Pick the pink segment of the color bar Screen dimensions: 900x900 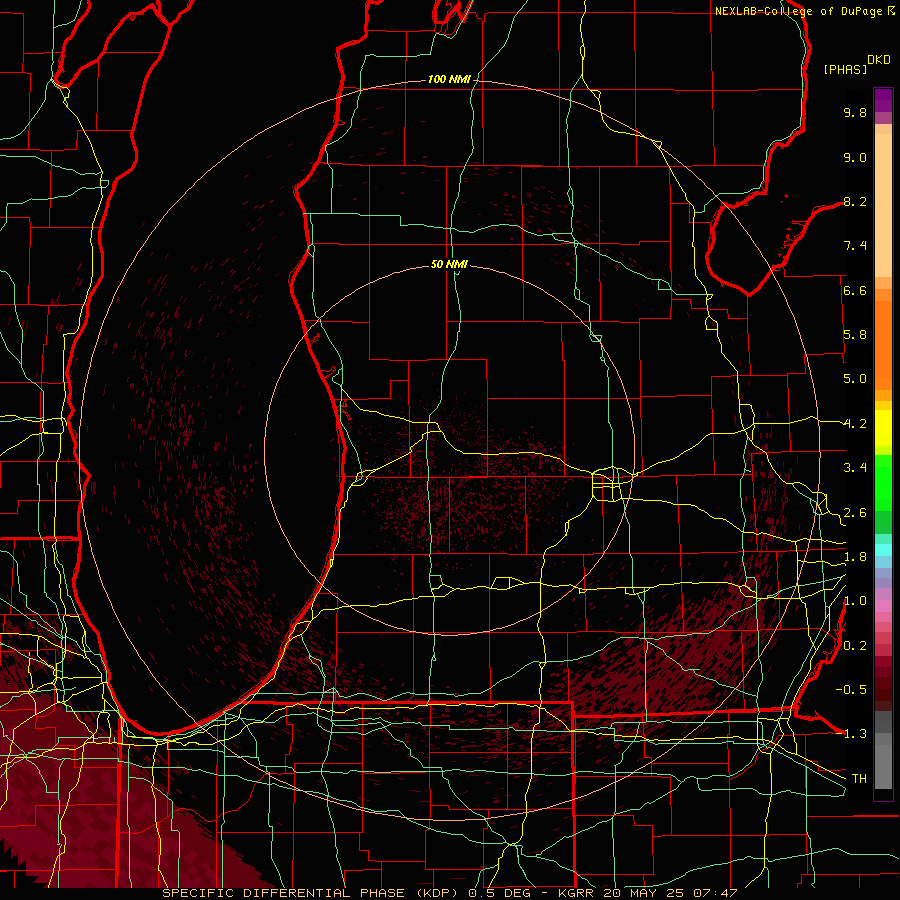(x=883, y=606)
